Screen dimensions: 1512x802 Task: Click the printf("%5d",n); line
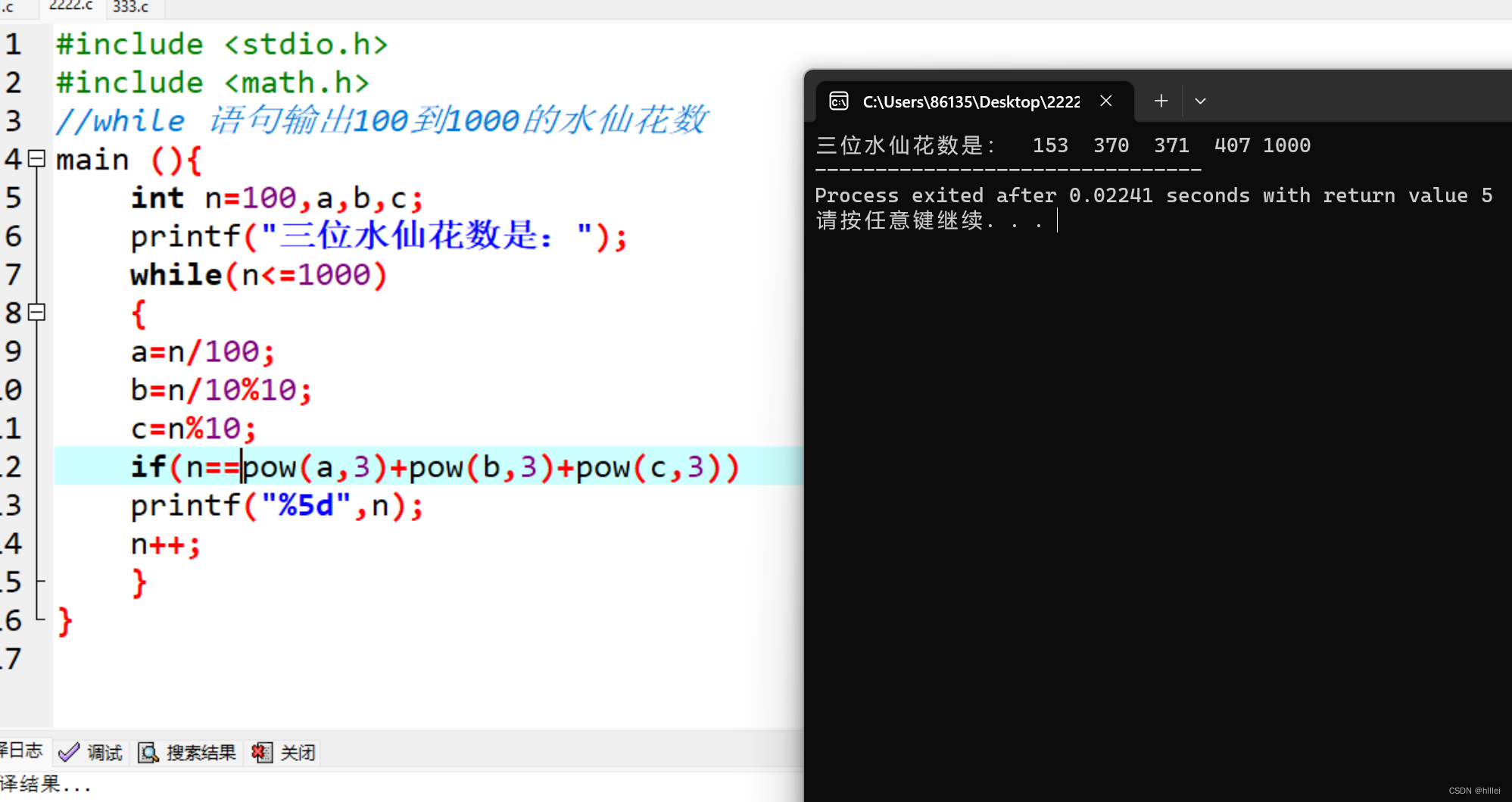point(277,506)
